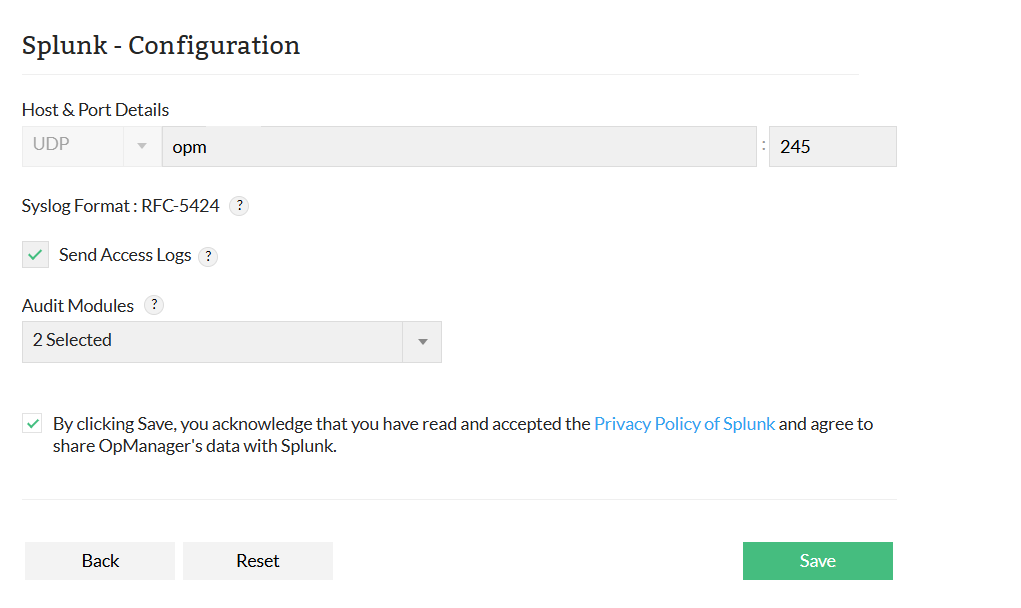Click the checkmark in the acknowledgment checkbox

pos(33,422)
